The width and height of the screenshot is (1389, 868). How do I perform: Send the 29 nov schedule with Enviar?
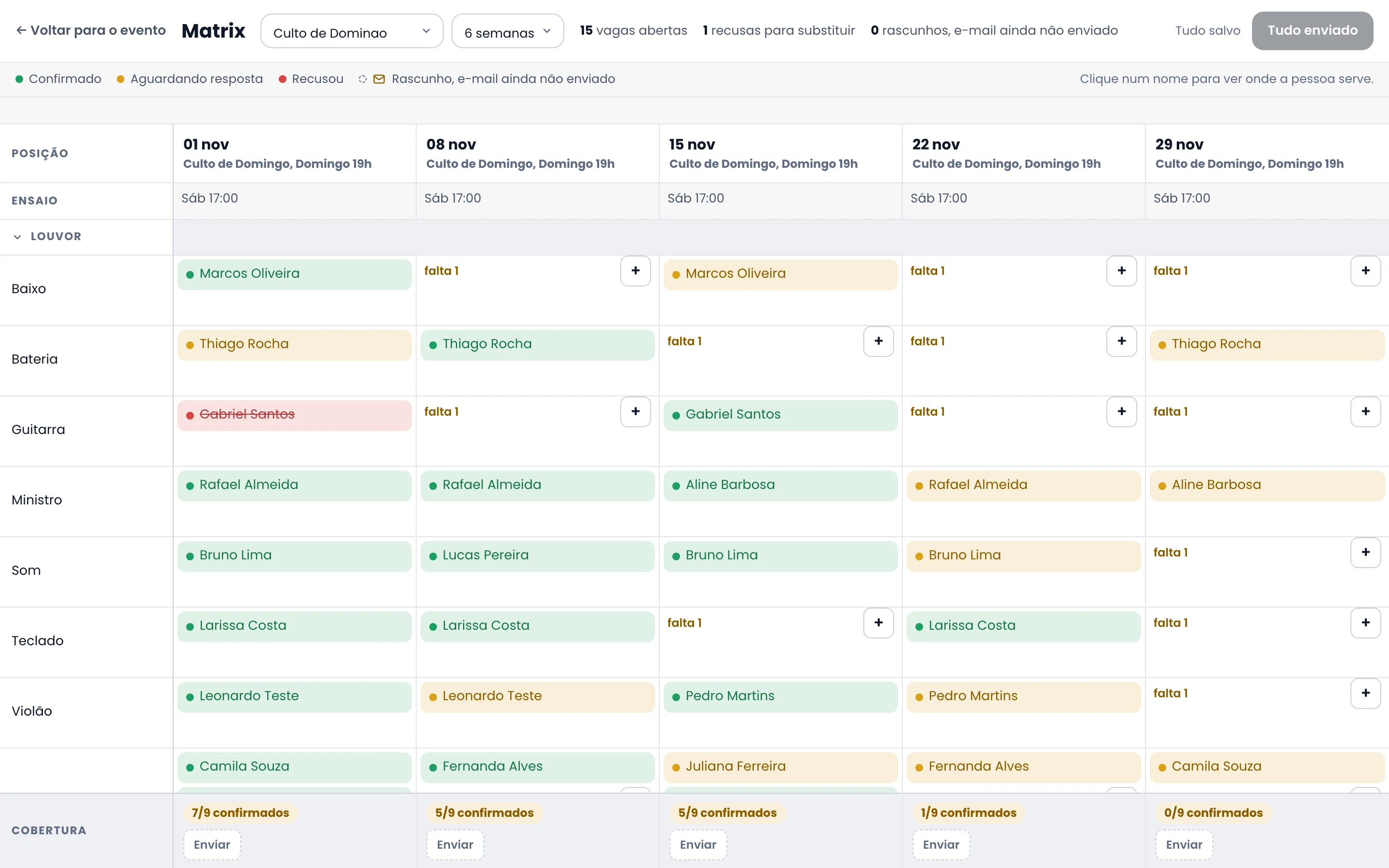point(1184,844)
